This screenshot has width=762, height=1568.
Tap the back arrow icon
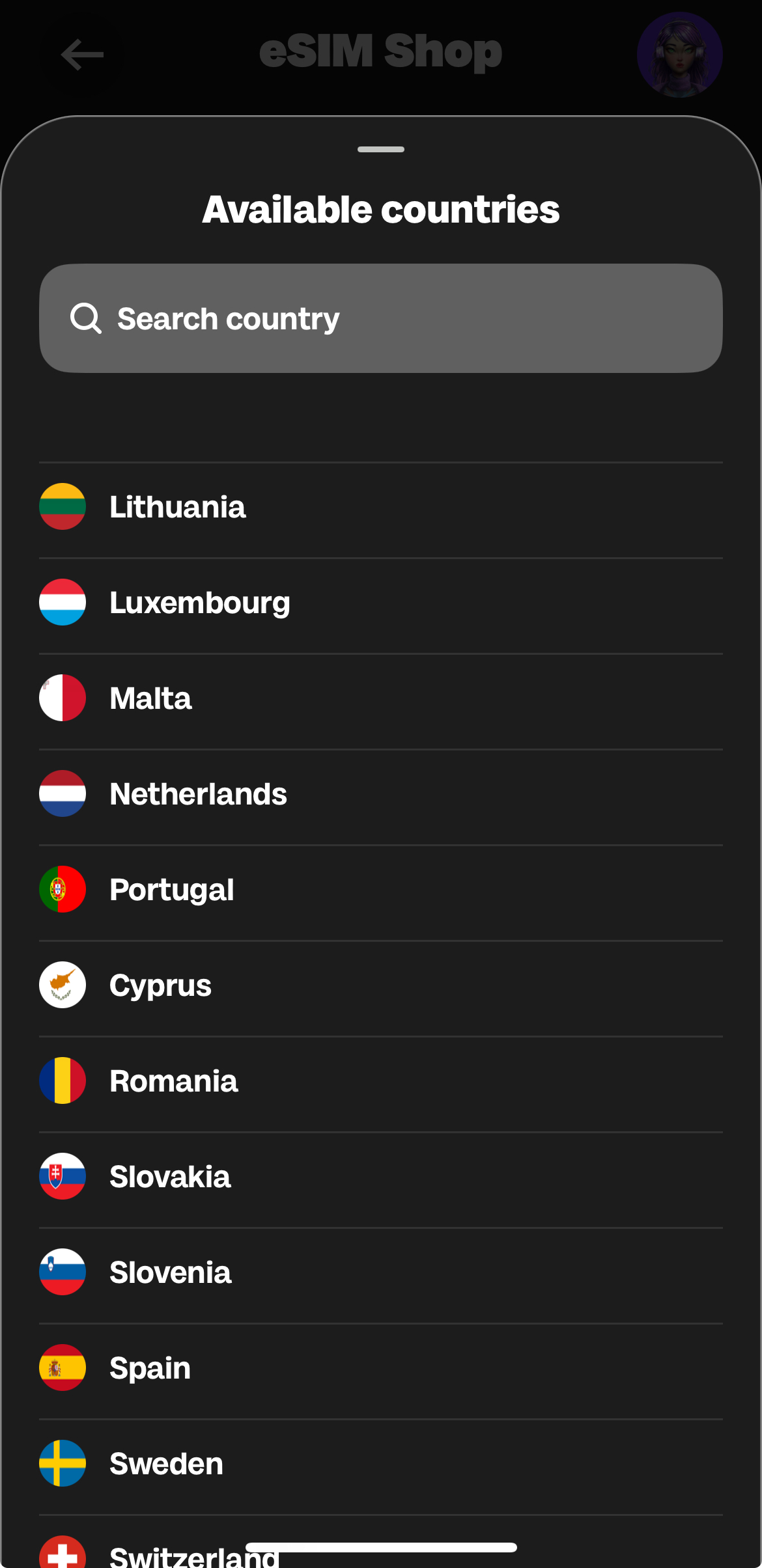tap(82, 55)
